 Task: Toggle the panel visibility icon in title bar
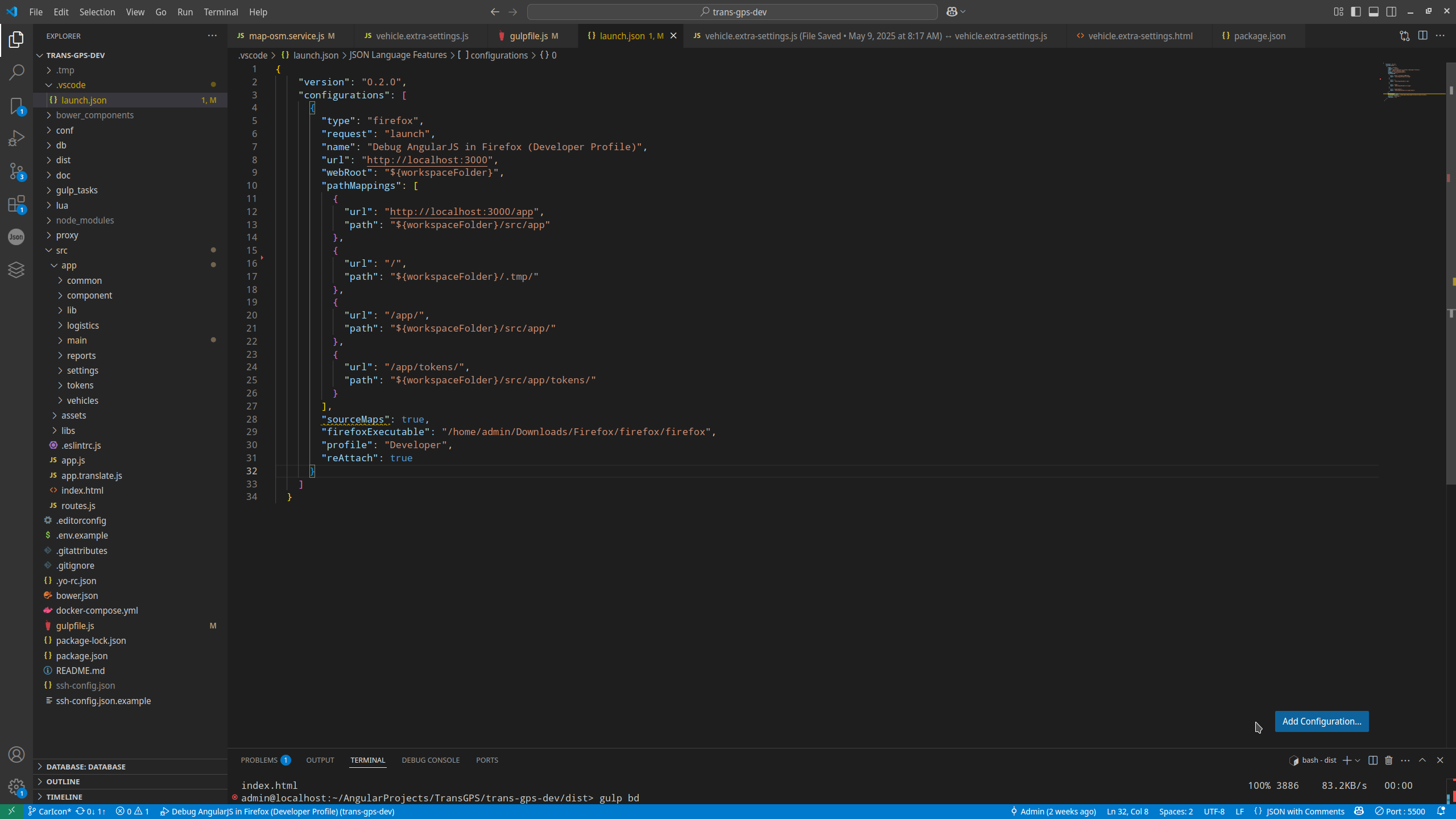1375,11
